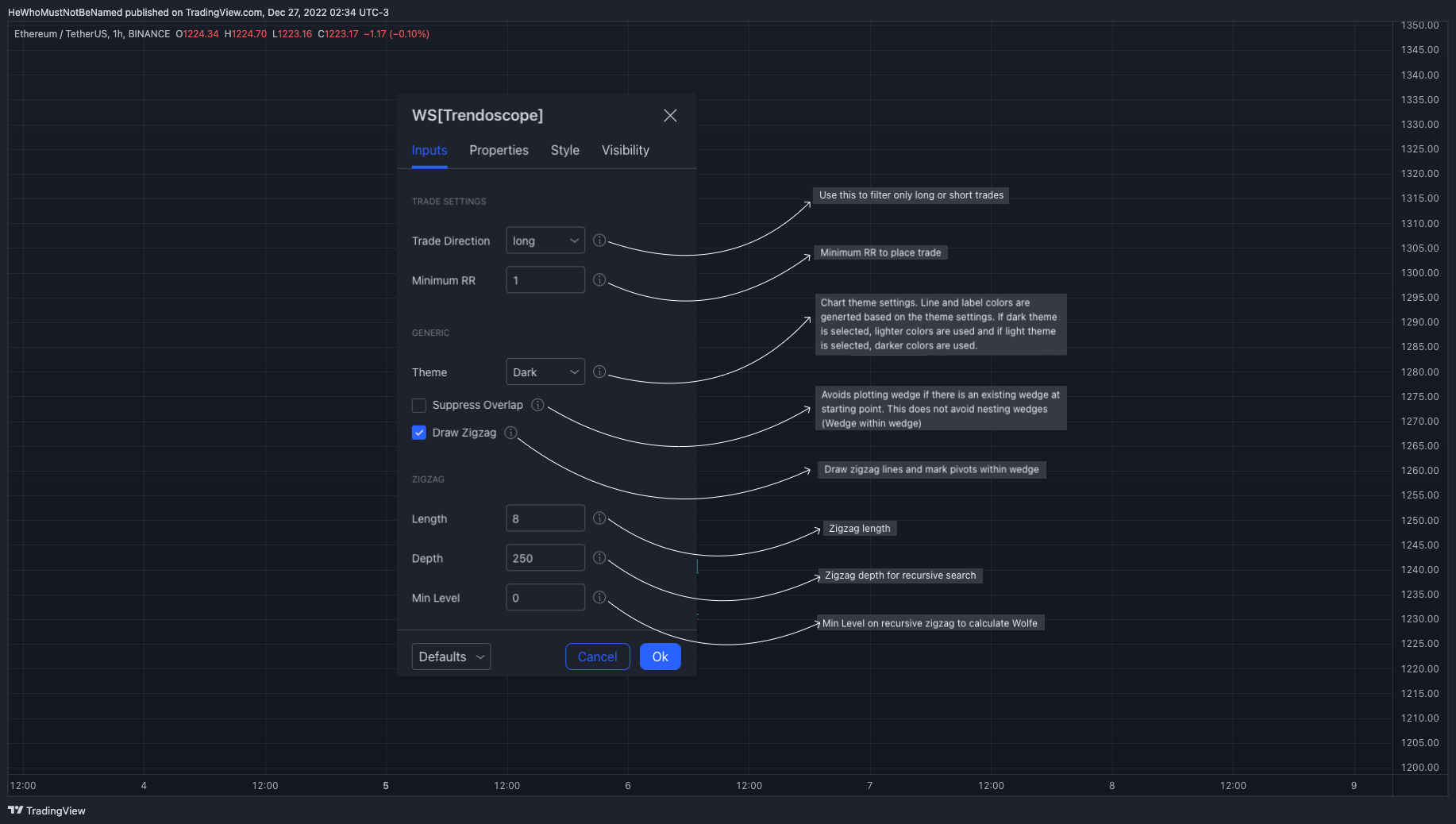Click info icon next to Depth field
This screenshot has height=824, width=1456.
coord(599,558)
